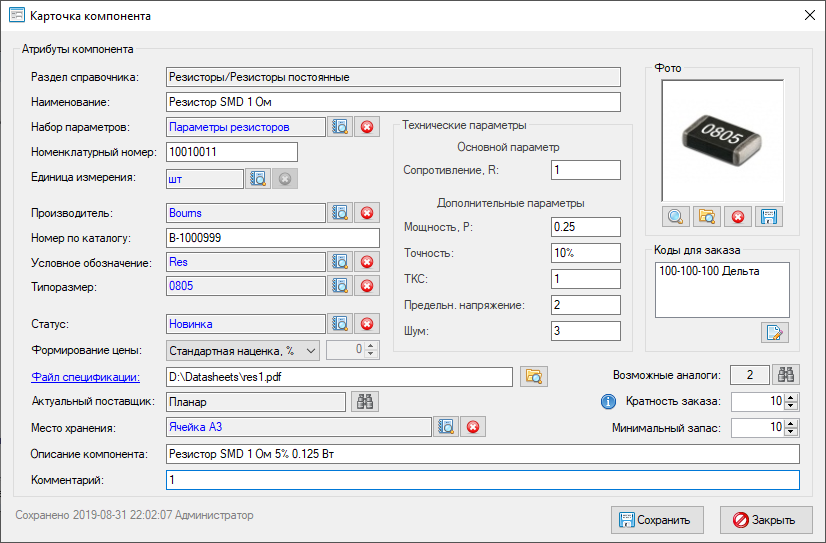Click the info icon near Кратность заказа
The height and width of the screenshot is (543, 826).
pos(607,402)
